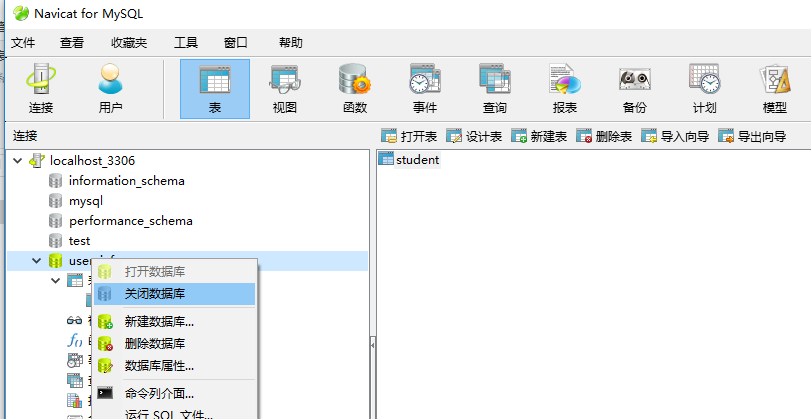The image size is (811, 419).
Task: Select the mysql database
Action: [x=86, y=201]
